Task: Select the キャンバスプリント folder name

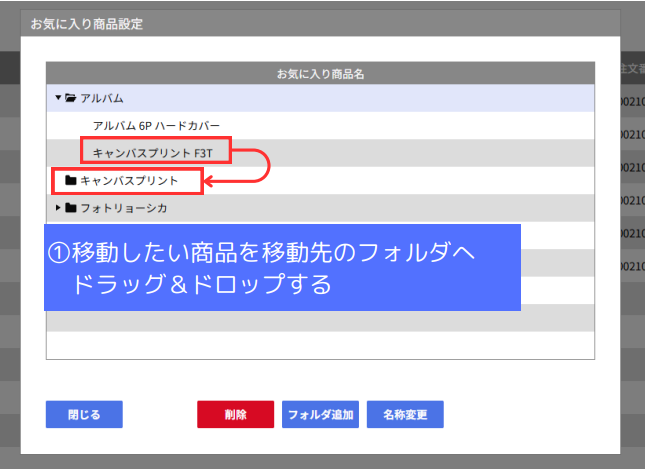Action: [129, 181]
